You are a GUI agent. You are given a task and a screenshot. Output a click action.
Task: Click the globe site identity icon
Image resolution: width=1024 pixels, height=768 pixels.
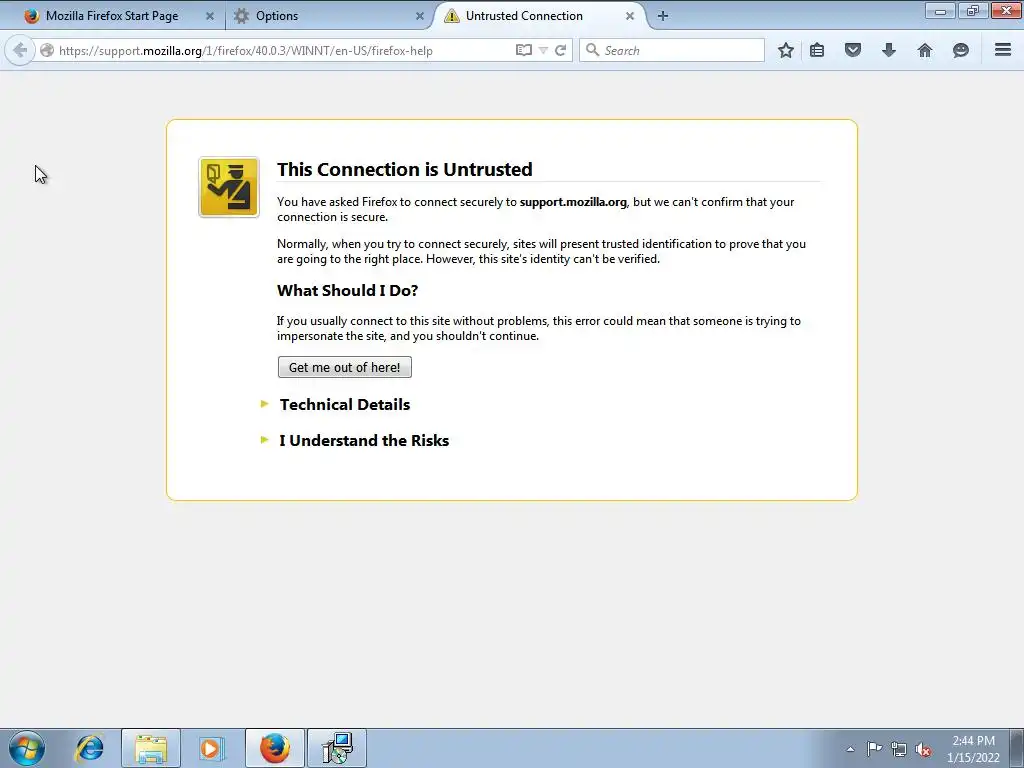pos(46,50)
